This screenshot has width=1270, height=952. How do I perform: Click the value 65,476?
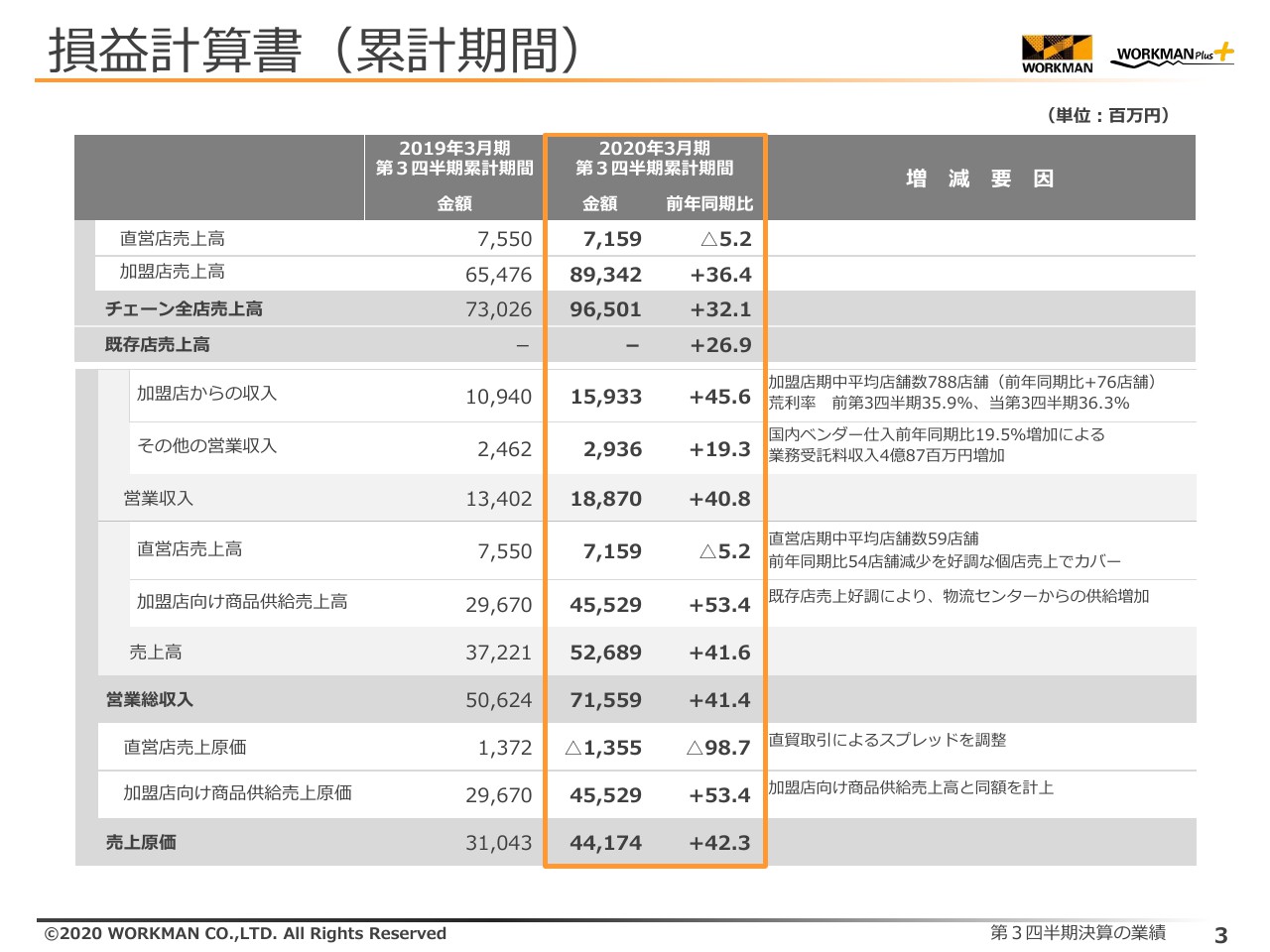pyautogui.click(x=498, y=275)
